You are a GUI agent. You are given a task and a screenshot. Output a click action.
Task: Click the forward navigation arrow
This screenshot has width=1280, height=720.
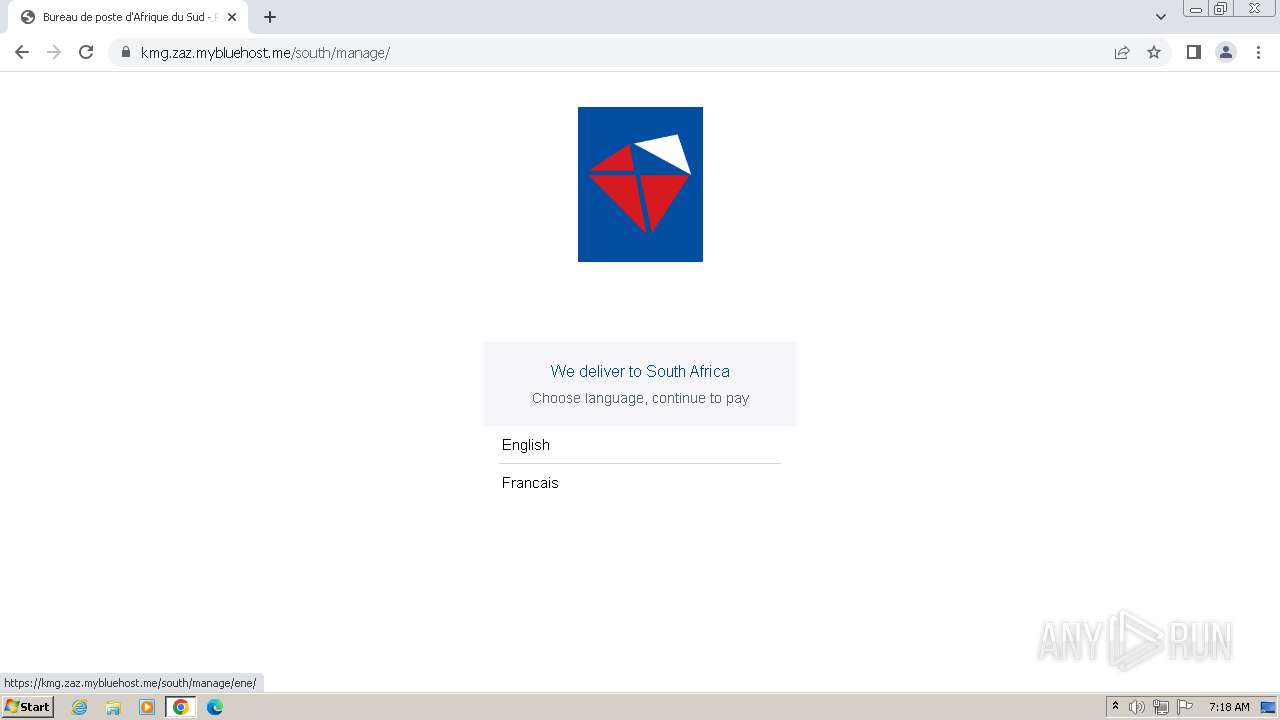tap(54, 52)
